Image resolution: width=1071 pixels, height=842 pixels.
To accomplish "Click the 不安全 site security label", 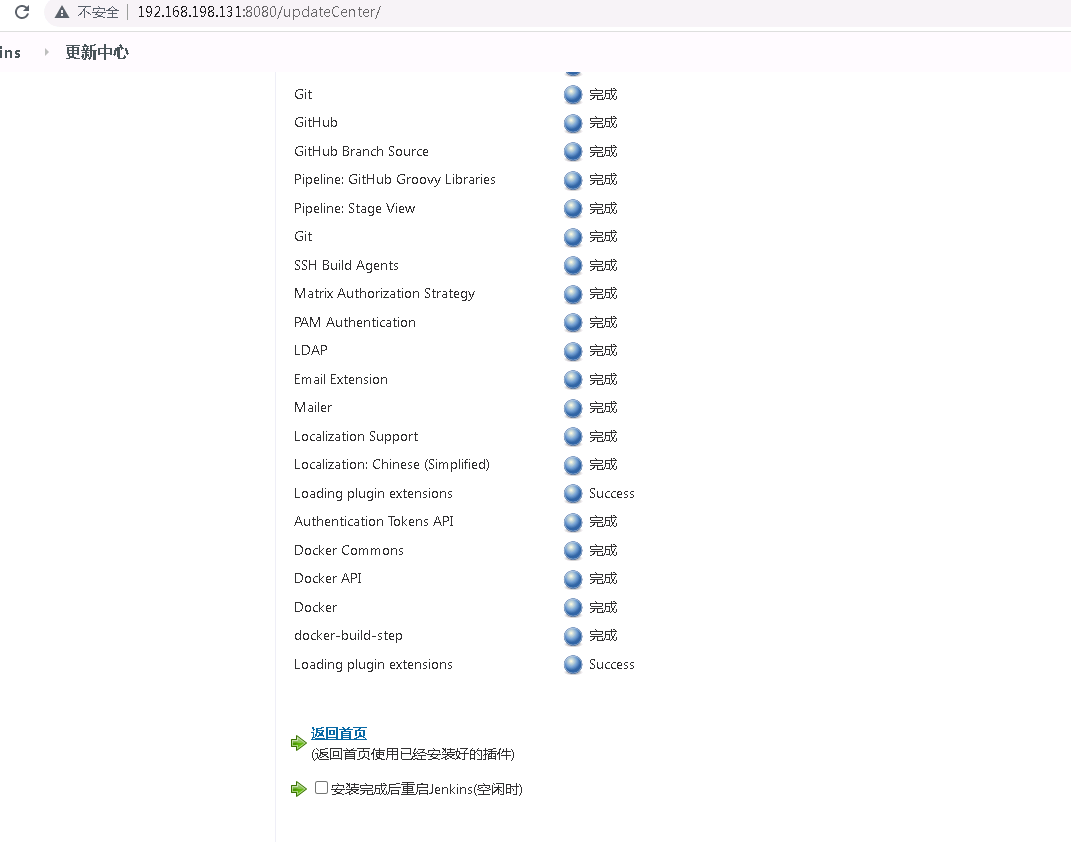I will tap(98, 12).
